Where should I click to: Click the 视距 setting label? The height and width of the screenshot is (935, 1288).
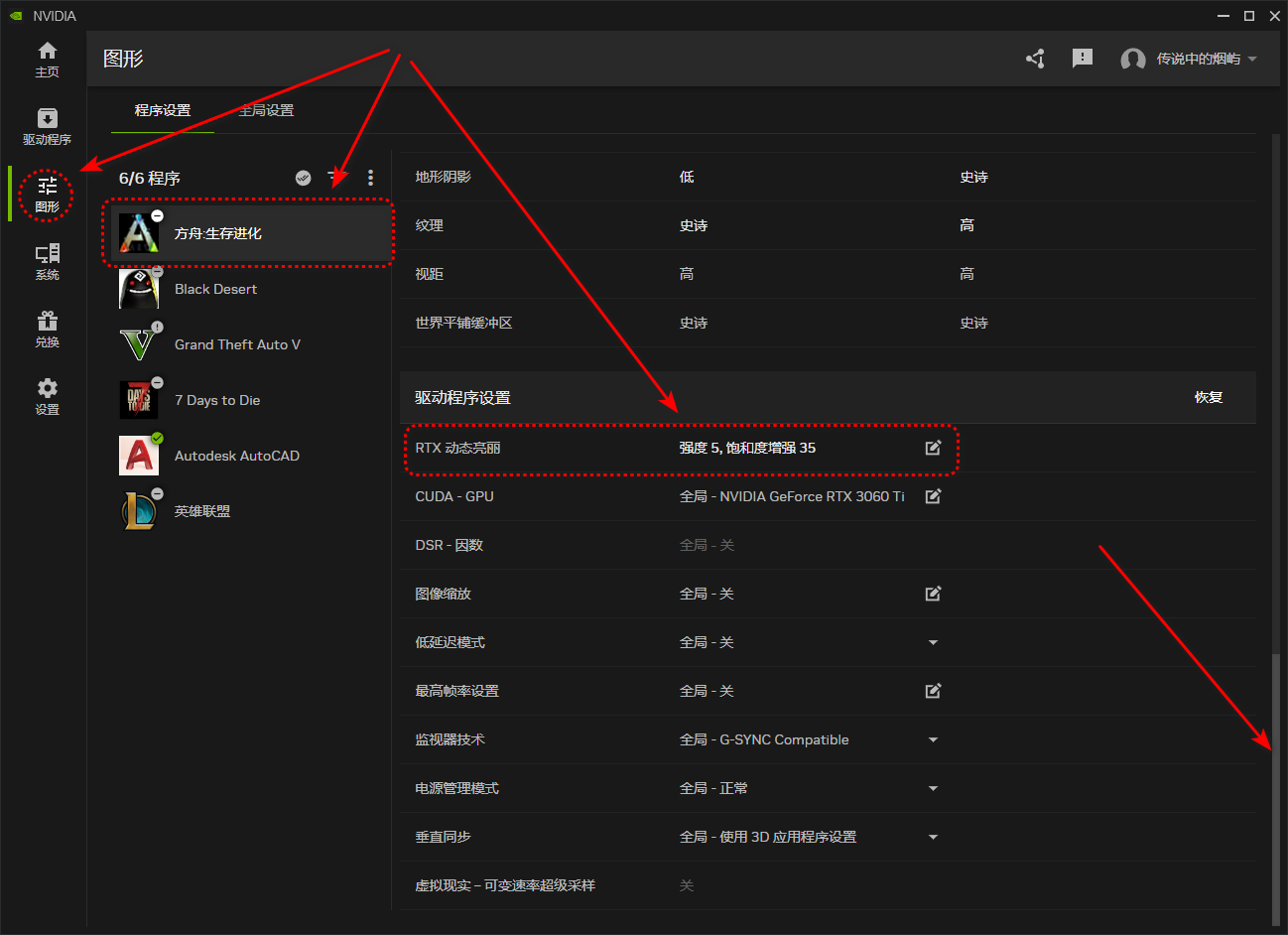[429, 274]
